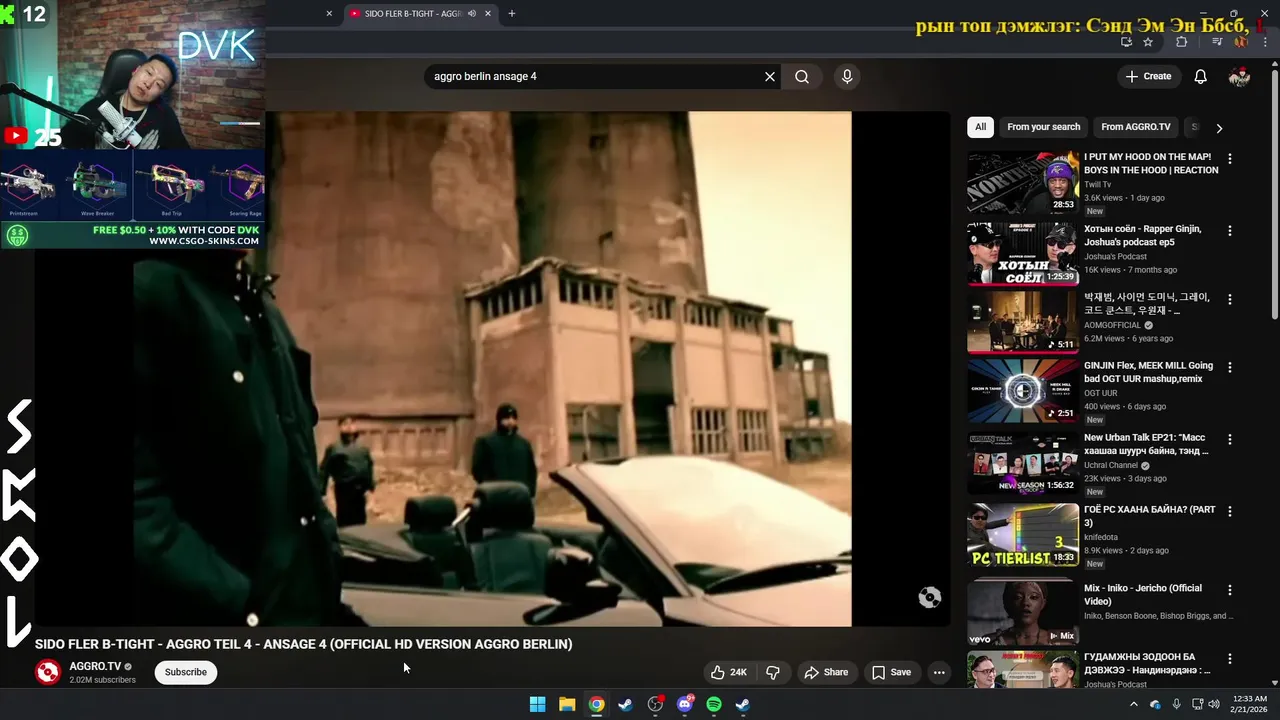Open taskbar volume control
1280x720 pixels.
point(1214,704)
